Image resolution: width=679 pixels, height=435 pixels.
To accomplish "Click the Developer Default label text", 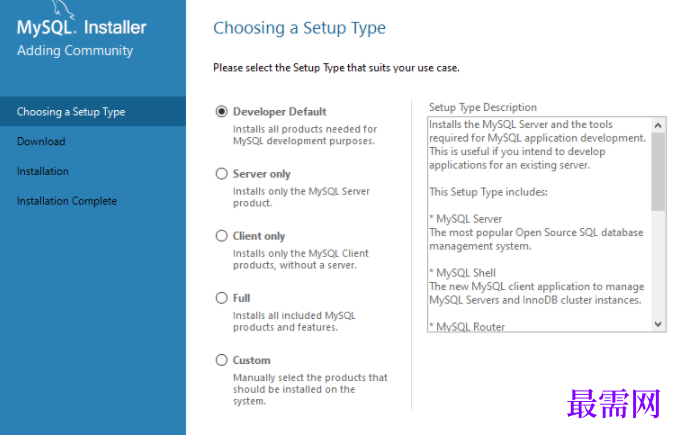I will pyautogui.click(x=279, y=112).
